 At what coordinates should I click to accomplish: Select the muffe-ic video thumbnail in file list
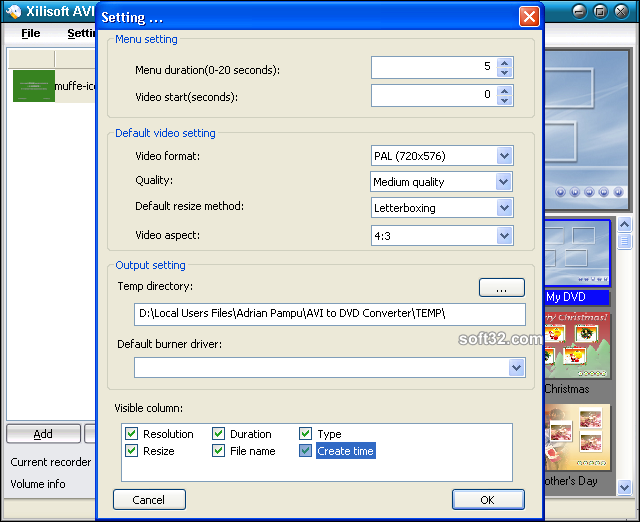click(x=34, y=86)
